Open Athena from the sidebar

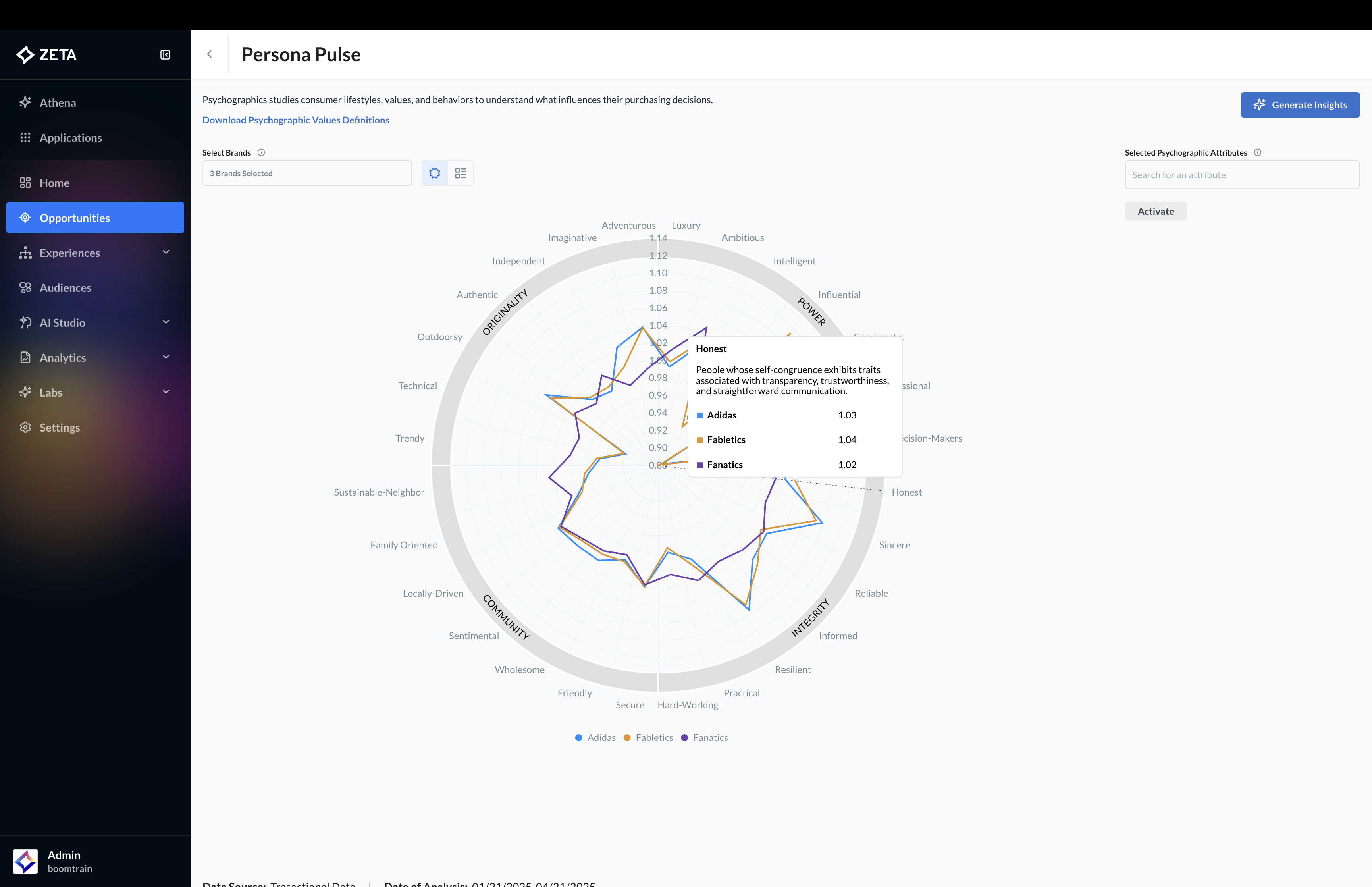point(95,102)
